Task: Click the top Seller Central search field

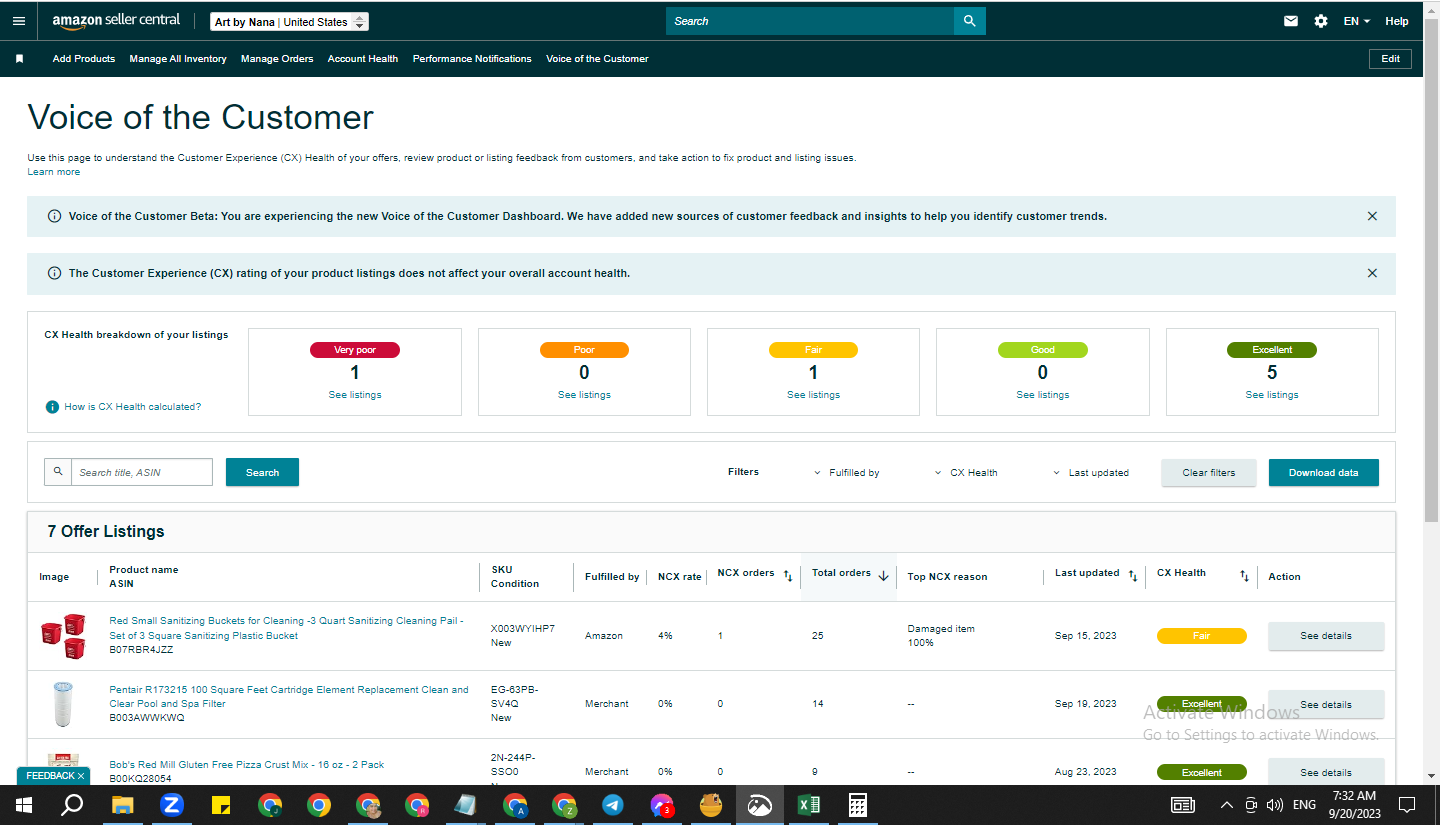Action: click(810, 21)
